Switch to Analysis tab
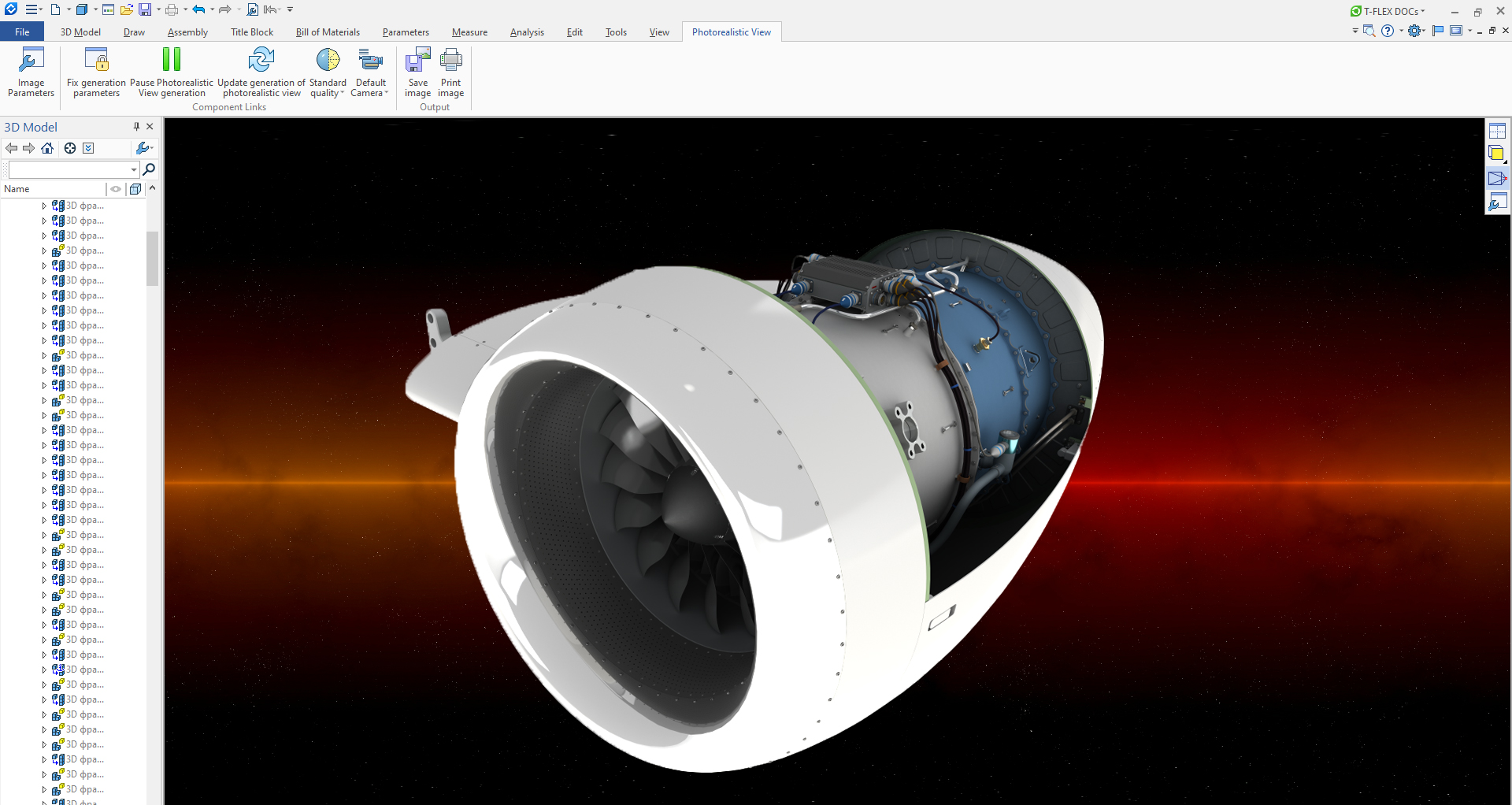The height and width of the screenshot is (805, 1512). click(527, 32)
